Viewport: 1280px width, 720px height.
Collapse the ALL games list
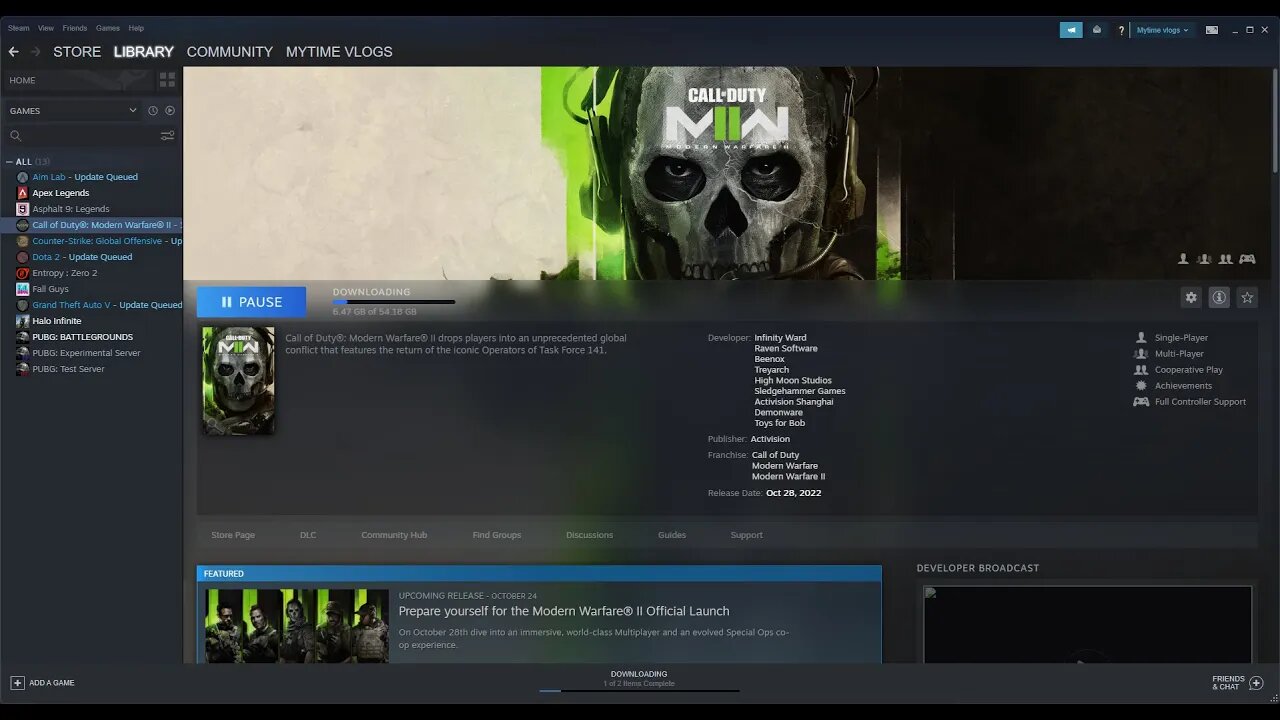coord(9,162)
